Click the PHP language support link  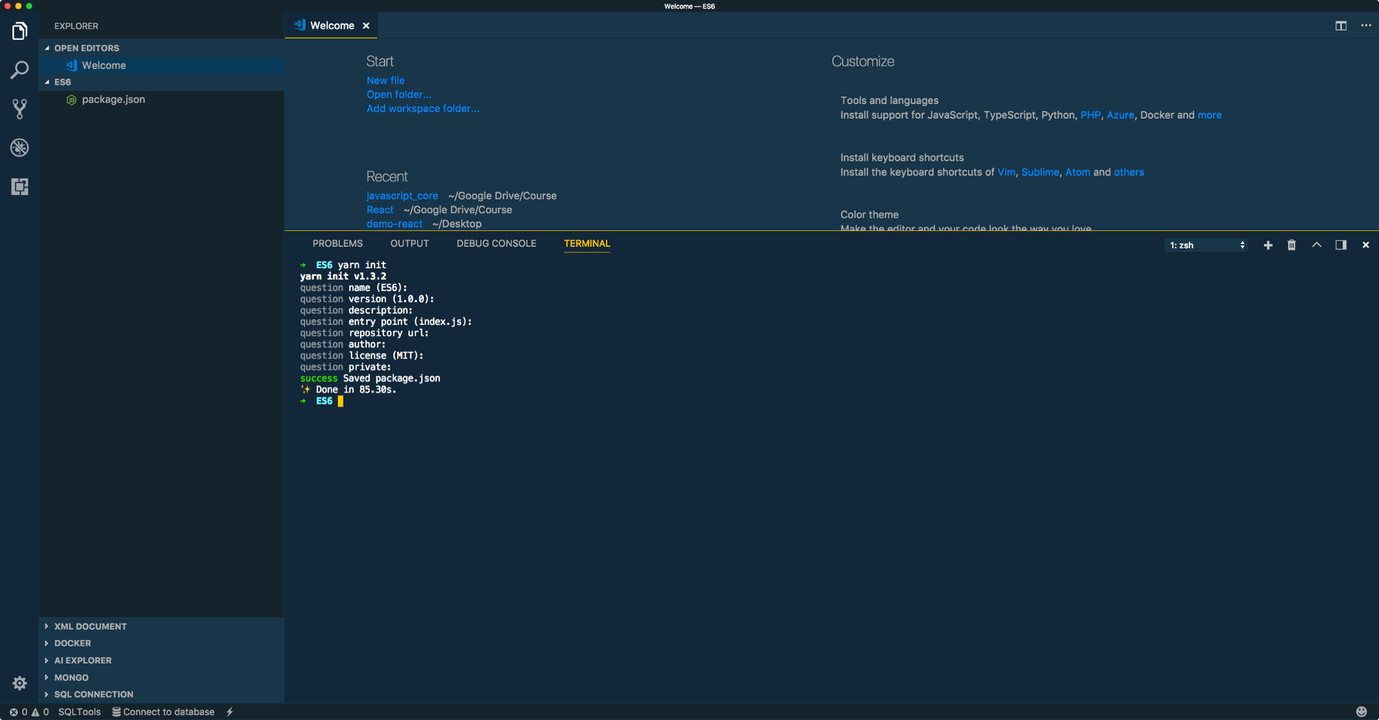[1090, 115]
